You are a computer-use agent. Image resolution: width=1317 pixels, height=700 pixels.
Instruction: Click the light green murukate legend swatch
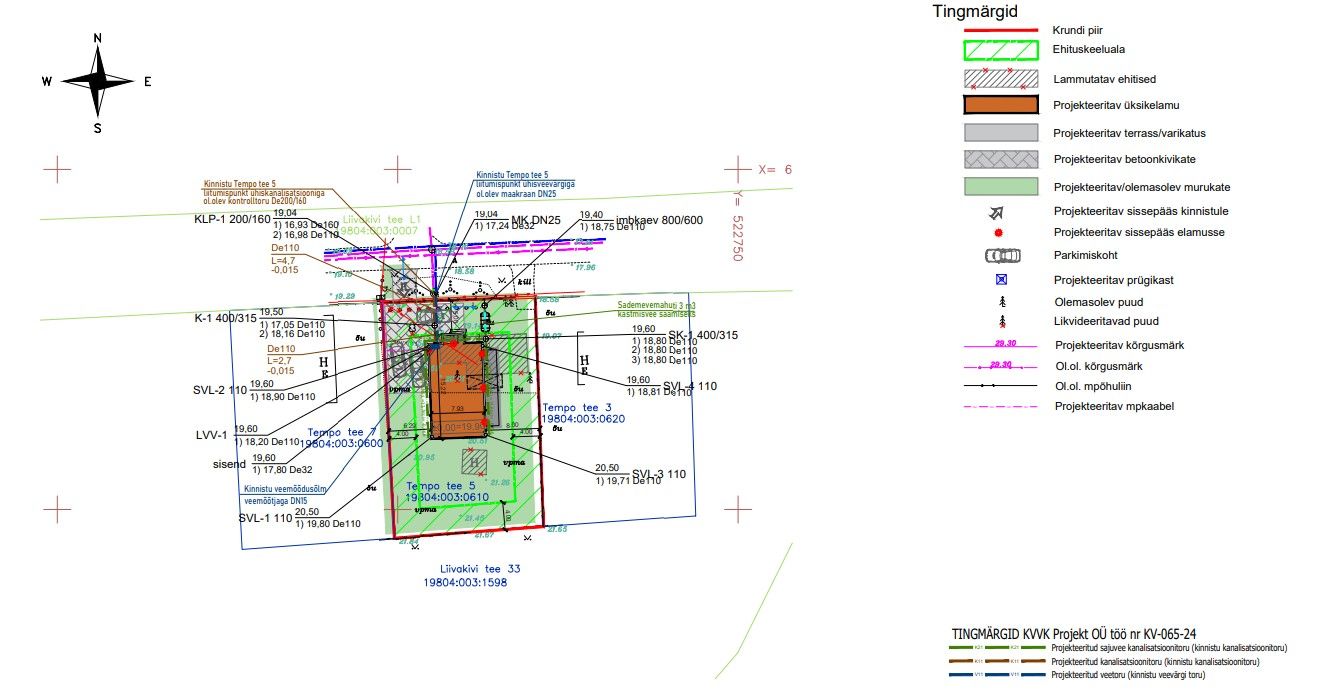(x=1002, y=186)
